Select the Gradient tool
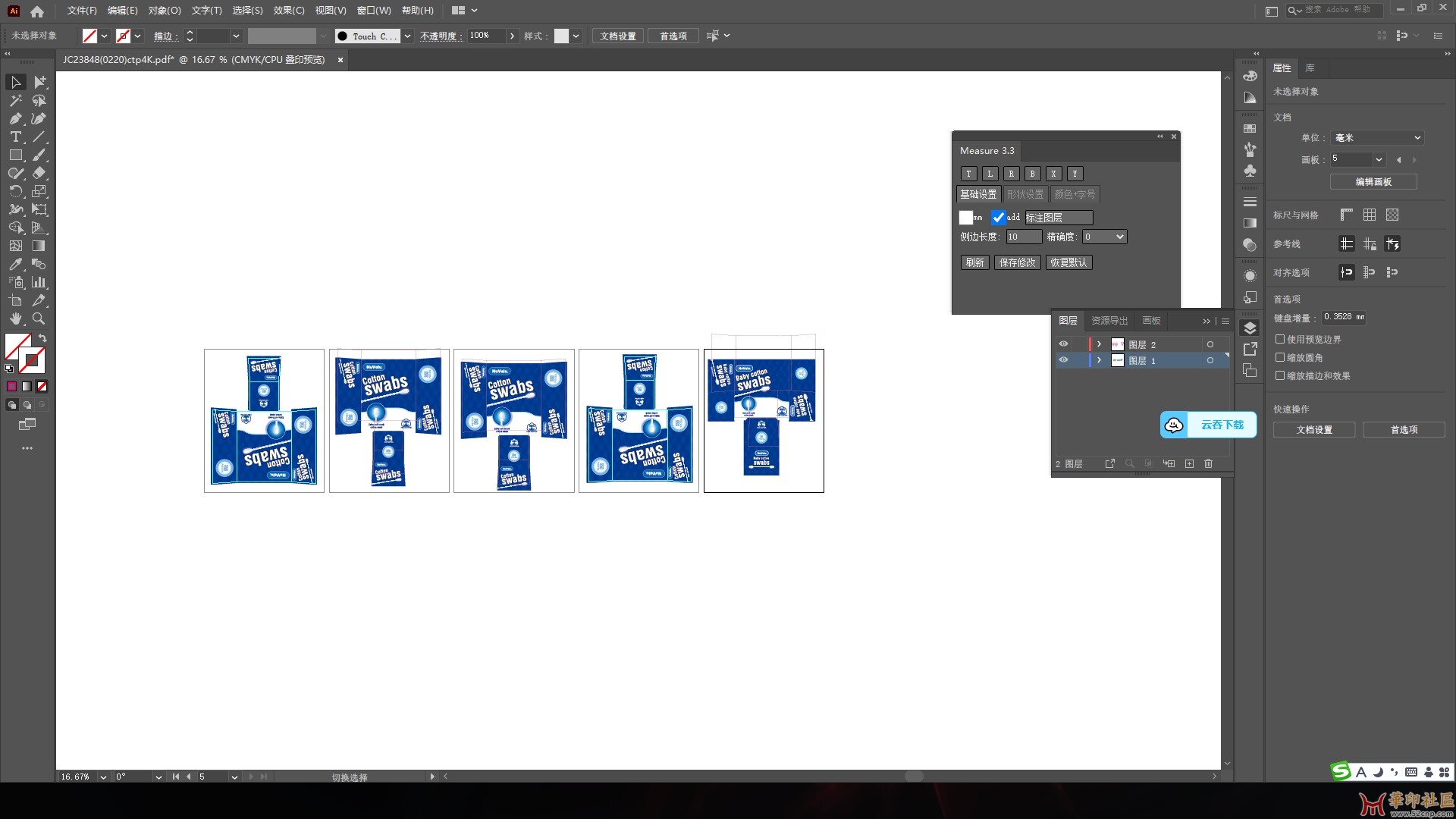Image resolution: width=1456 pixels, height=819 pixels. [x=39, y=246]
